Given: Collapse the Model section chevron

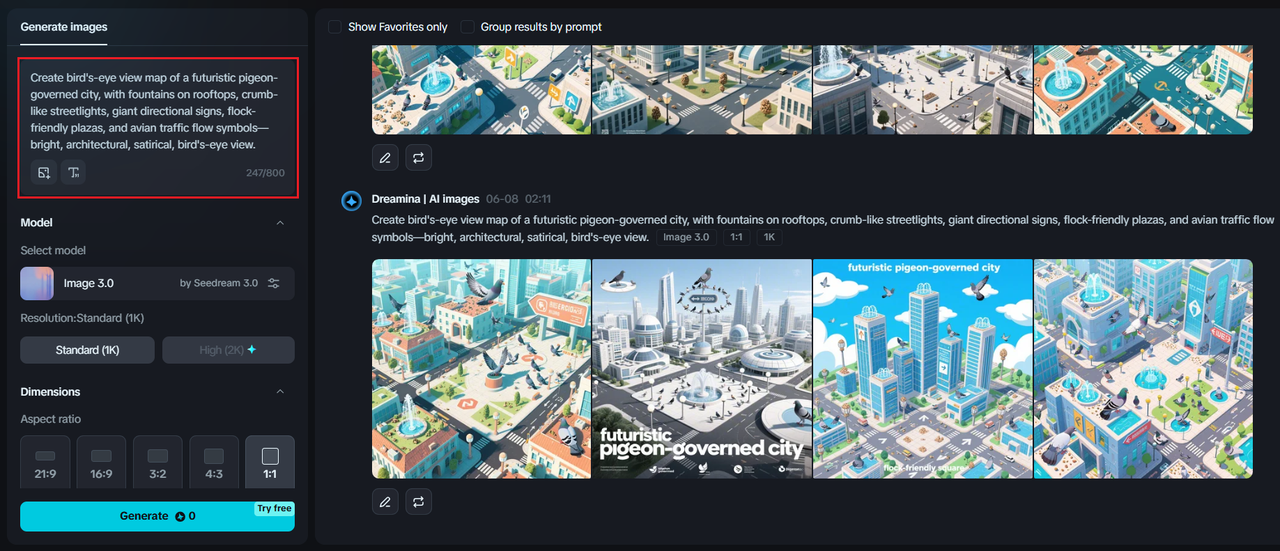Looking at the screenshot, I should (280, 223).
